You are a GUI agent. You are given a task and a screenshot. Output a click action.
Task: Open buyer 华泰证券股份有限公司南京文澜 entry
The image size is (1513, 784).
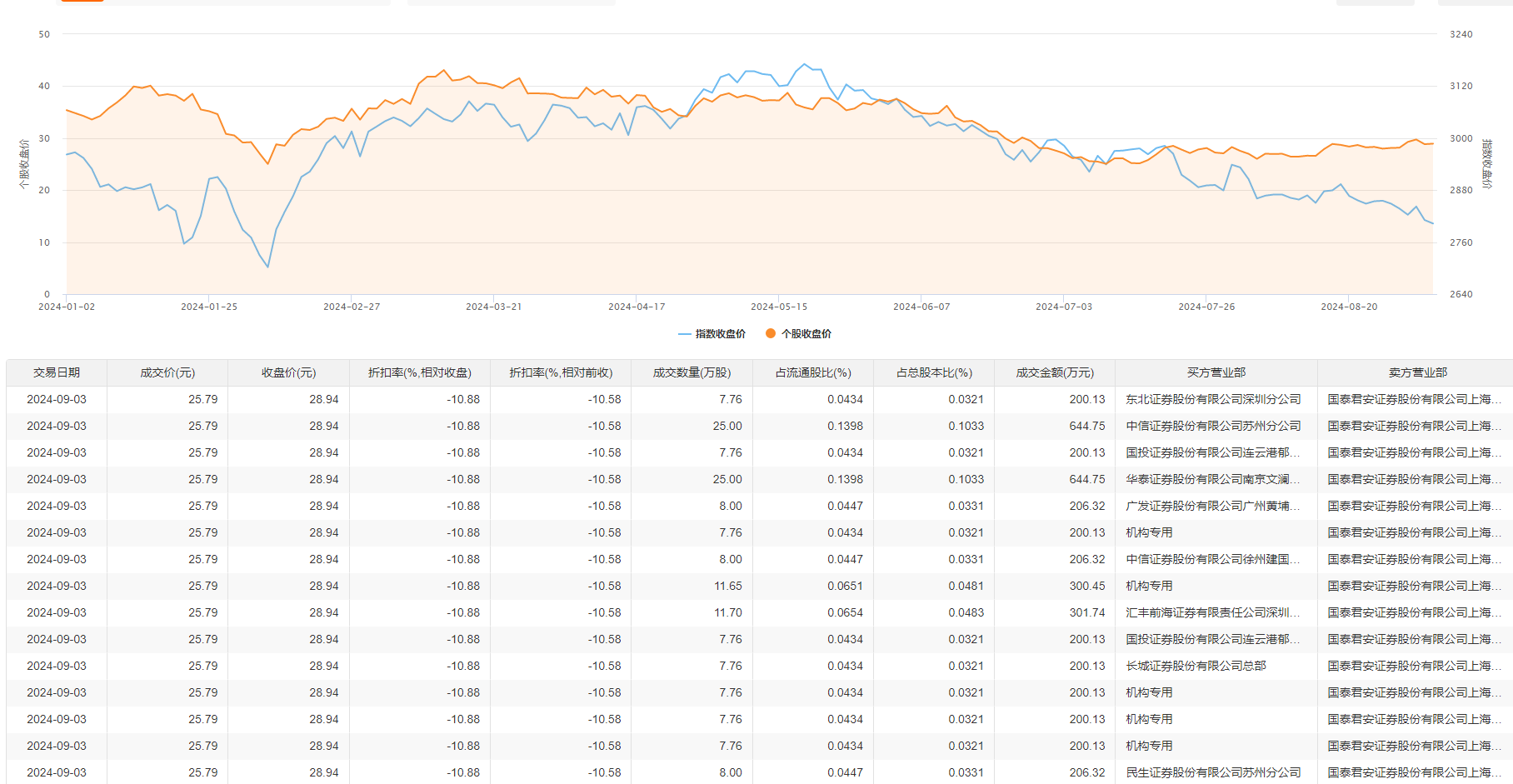pos(1212,479)
